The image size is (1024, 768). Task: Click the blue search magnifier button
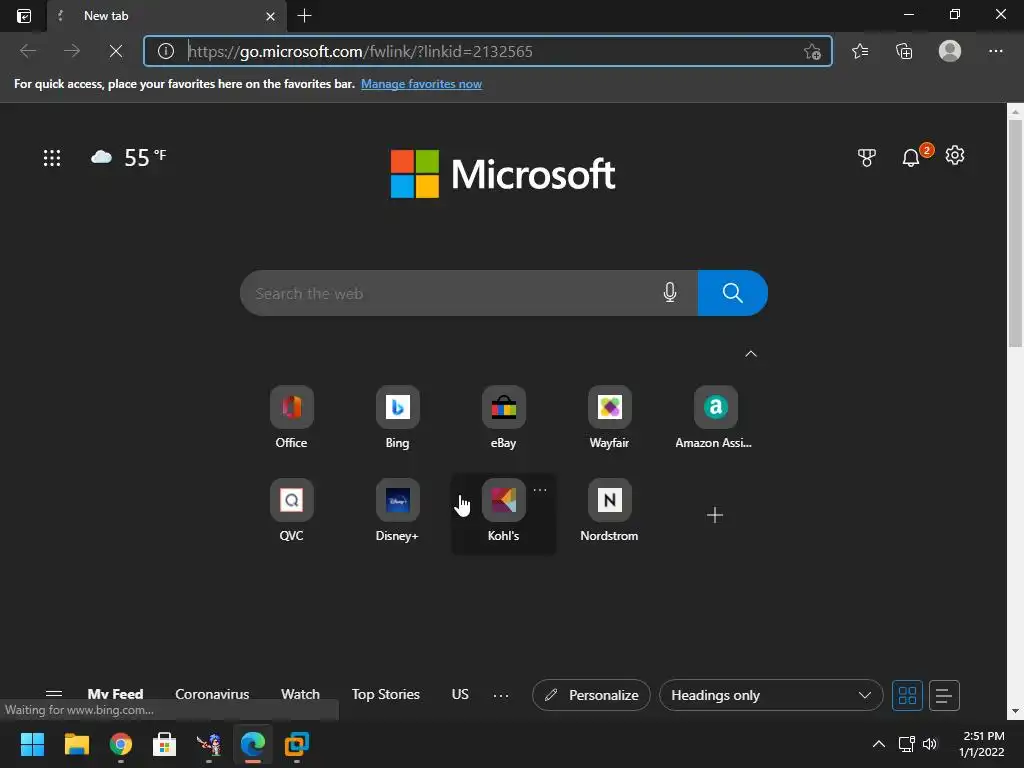(733, 293)
